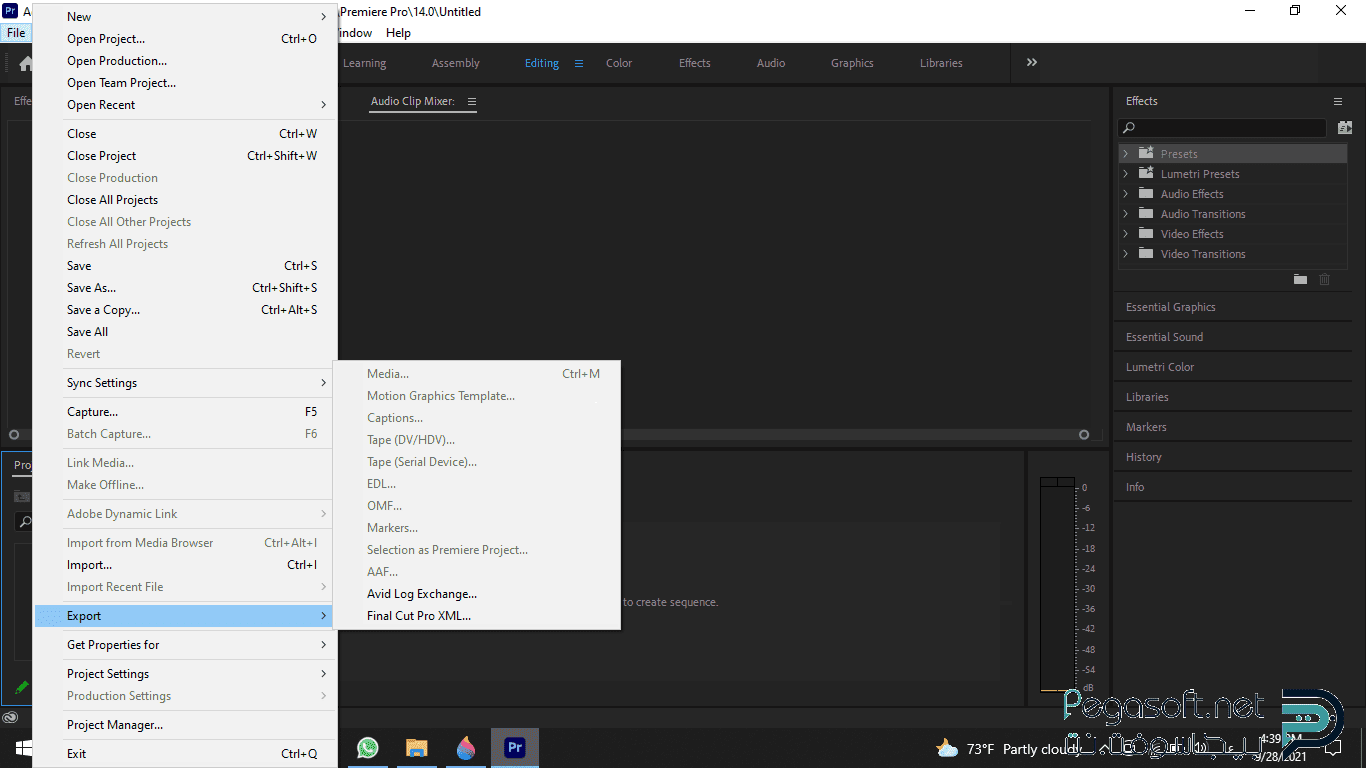This screenshot has height=768, width=1366.
Task: Click the workspace overflow double-chevron icon
Action: click(1032, 62)
